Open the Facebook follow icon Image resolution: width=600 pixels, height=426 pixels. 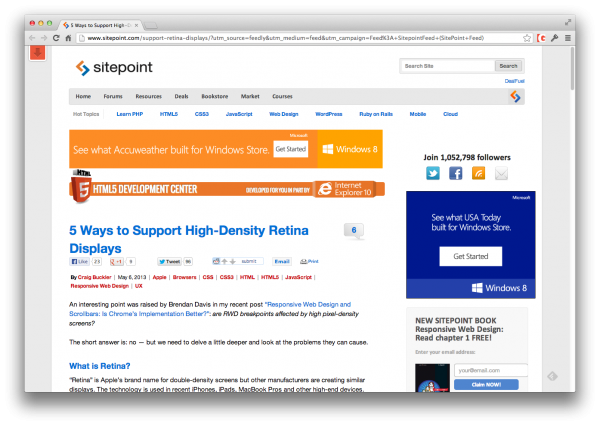[455, 173]
